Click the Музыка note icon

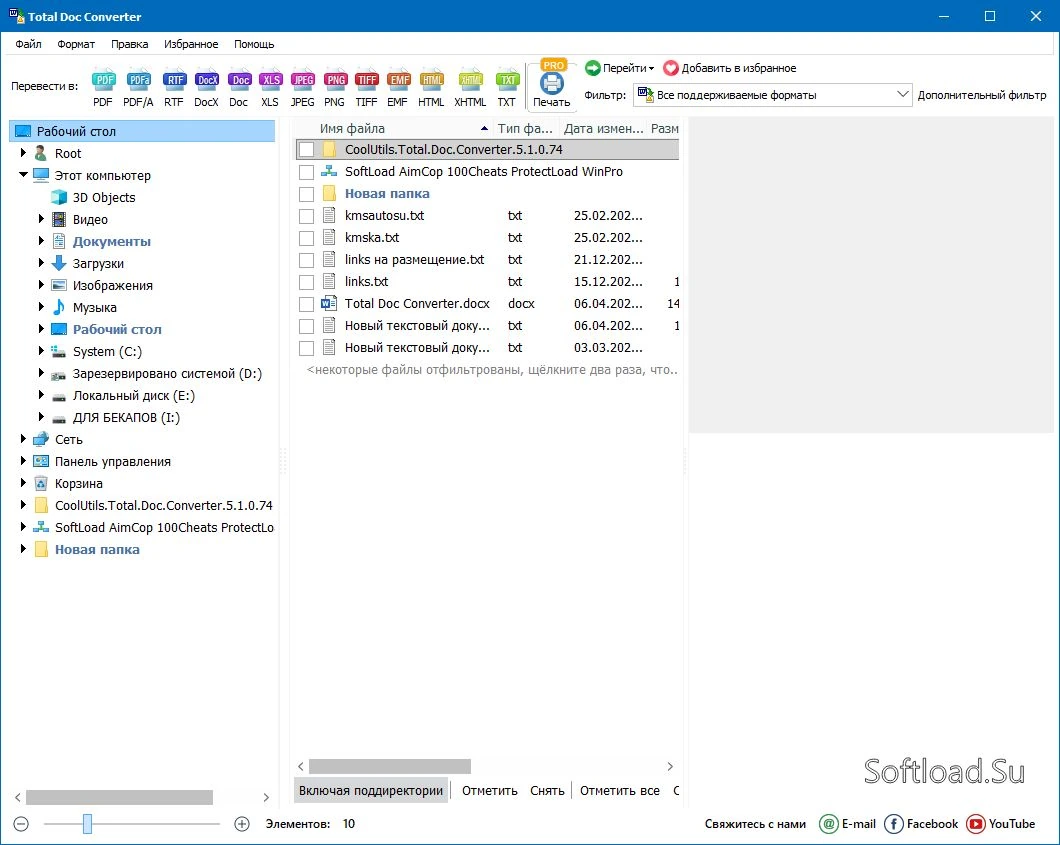pyautogui.click(x=59, y=307)
